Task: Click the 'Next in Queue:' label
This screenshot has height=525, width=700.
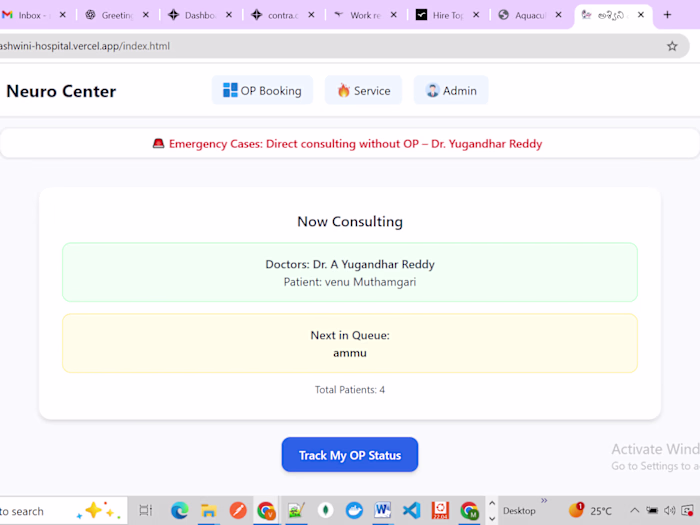Action: (x=350, y=335)
